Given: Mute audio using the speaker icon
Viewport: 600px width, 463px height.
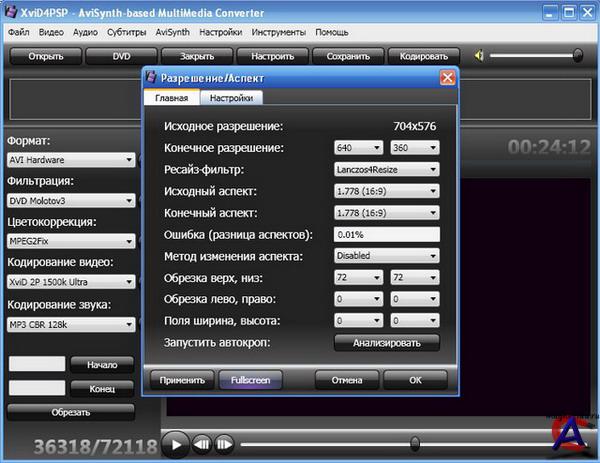Looking at the screenshot, I should point(480,56).
